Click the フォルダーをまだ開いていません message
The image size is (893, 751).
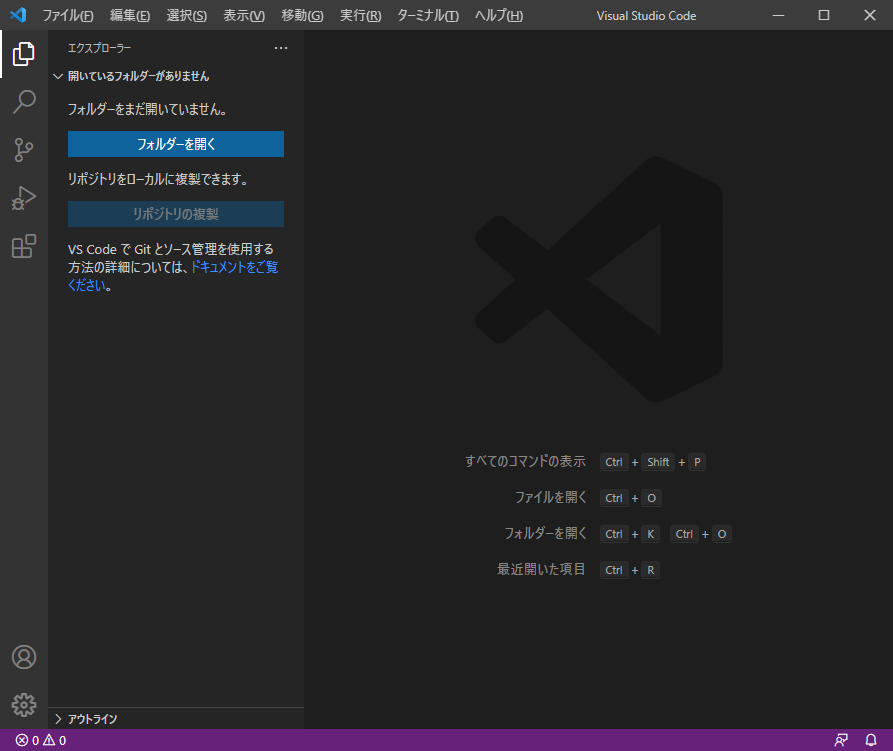pos(148,109)
